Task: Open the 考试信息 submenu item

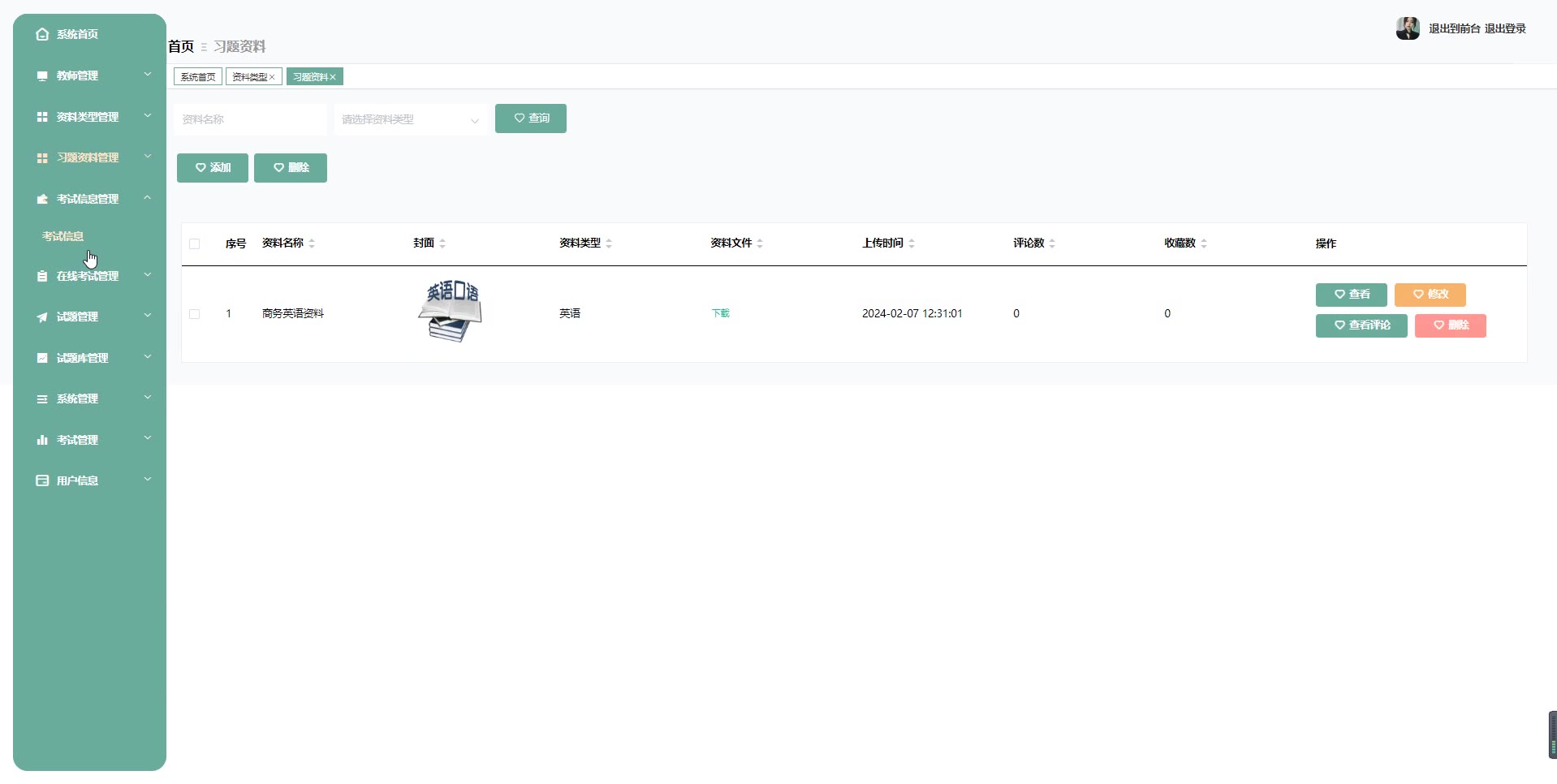Action: click(63, 236)
